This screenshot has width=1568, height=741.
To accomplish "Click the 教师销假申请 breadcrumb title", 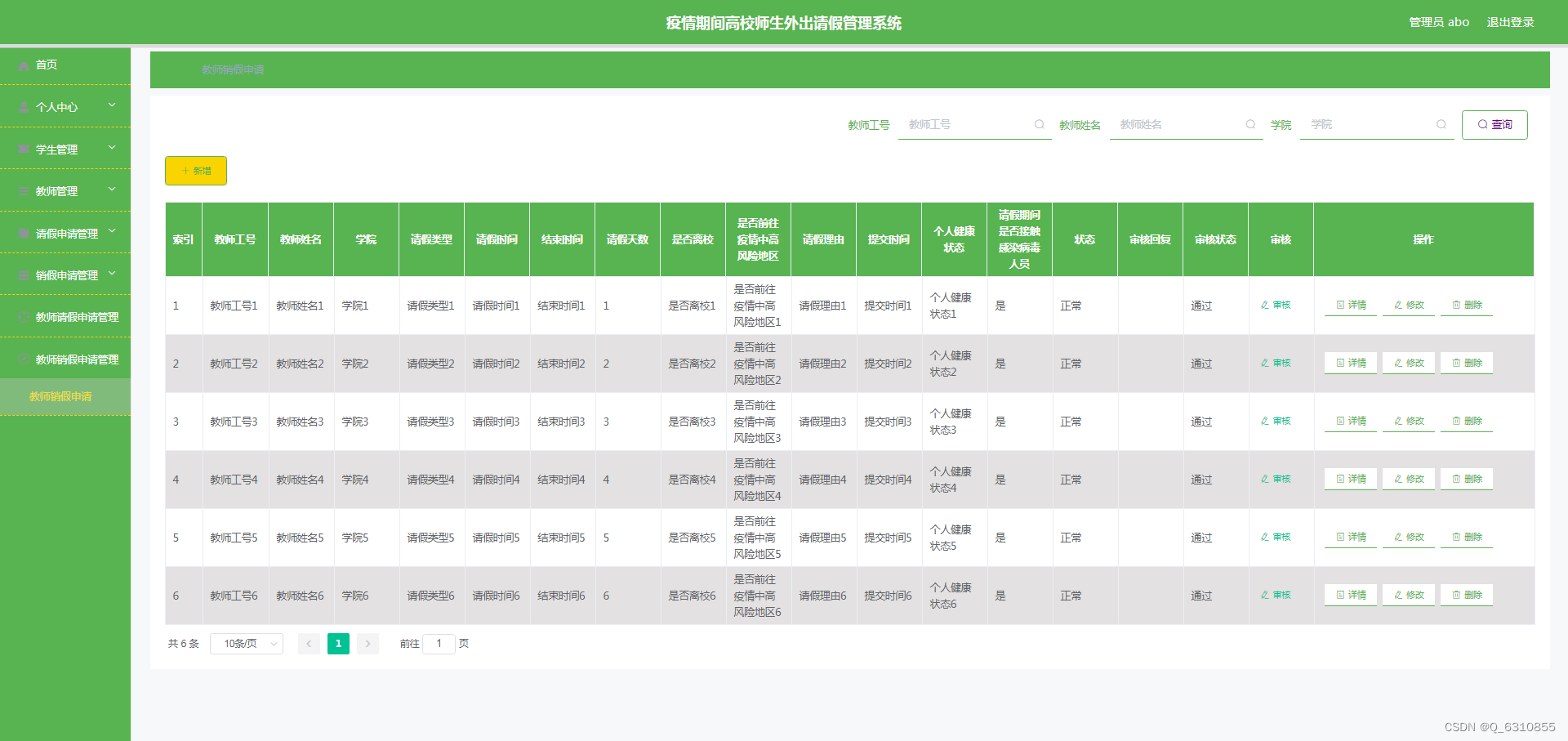I will click(x=233, y=70).
